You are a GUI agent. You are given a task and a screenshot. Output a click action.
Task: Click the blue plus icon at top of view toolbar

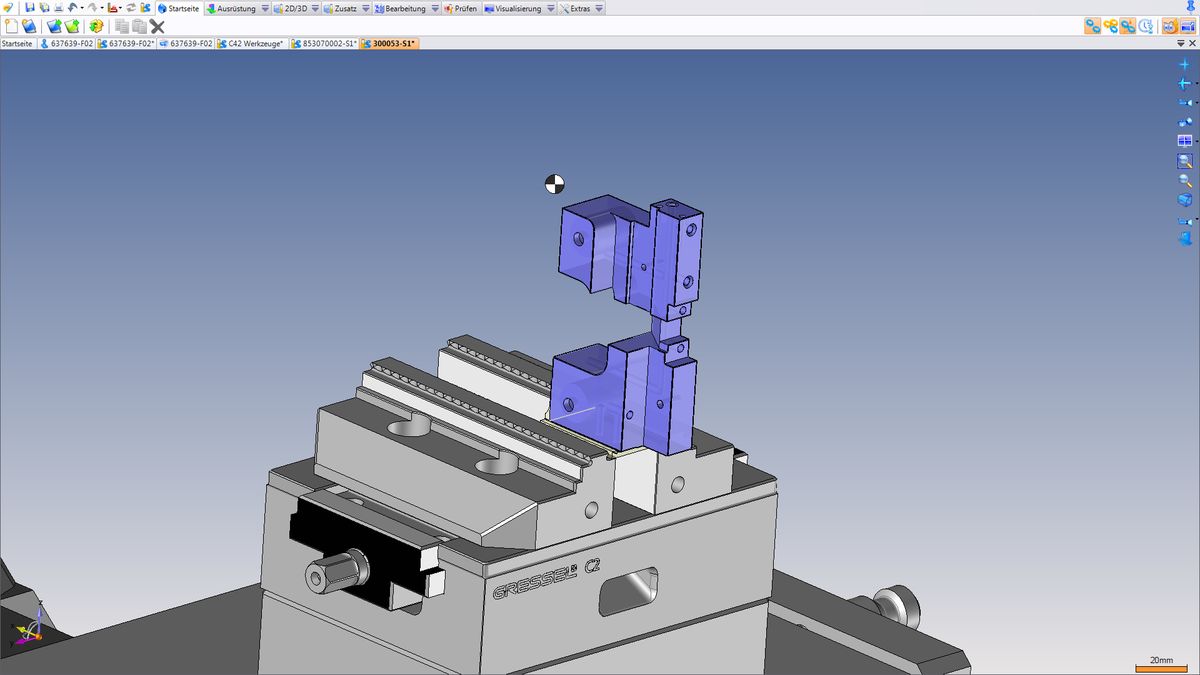pyautogui.click(x=1185, y=64)
